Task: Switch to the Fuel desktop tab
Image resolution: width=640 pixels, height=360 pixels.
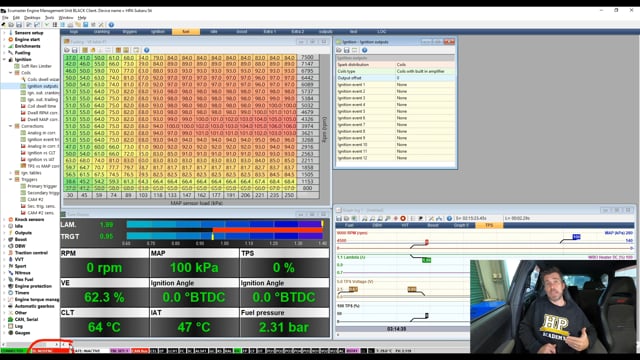Action: point(186,31)
